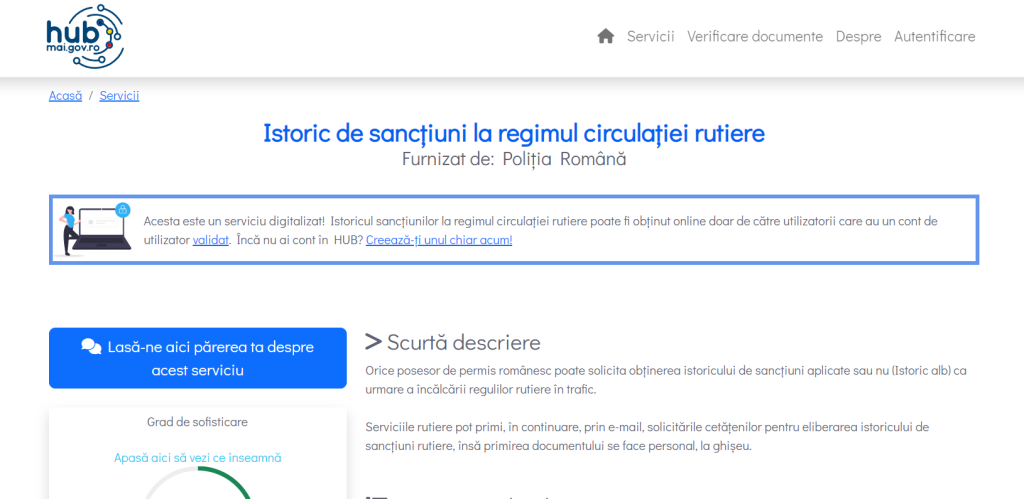The image size is (1024, 499).
Task: Follow the Servicii breadcrumb link
Action: (119, 96)
